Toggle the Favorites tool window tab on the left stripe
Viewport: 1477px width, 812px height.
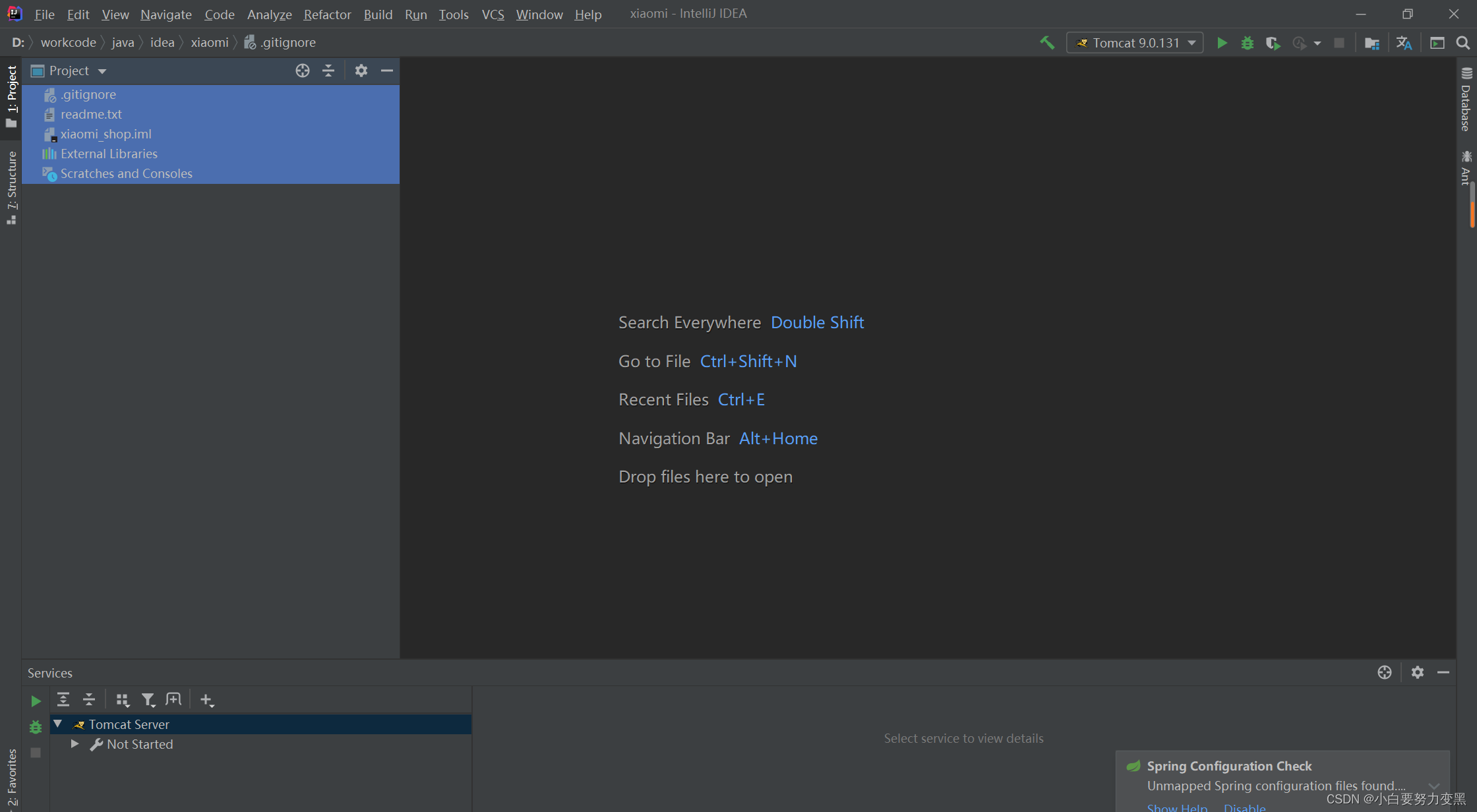pos(11,778)
